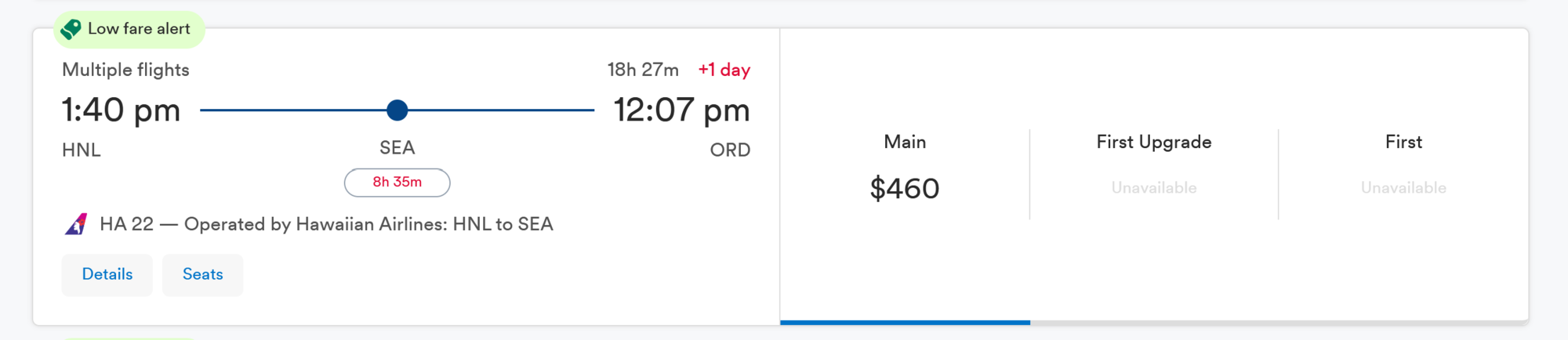Click the SEA connection airport code

coord(397,148)
